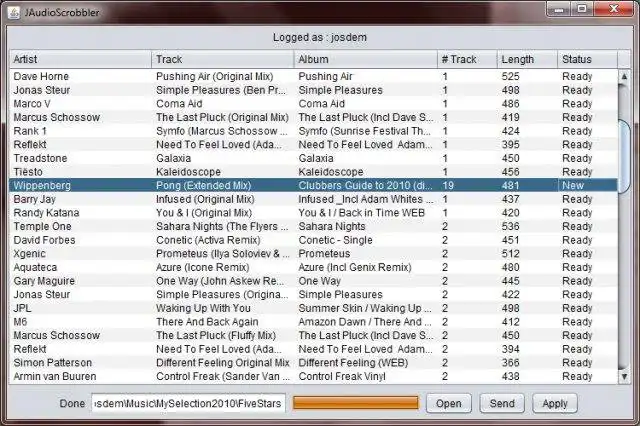Select the Treadstone row
Viewport: 640px width, 426px height.
pos(313,158)
